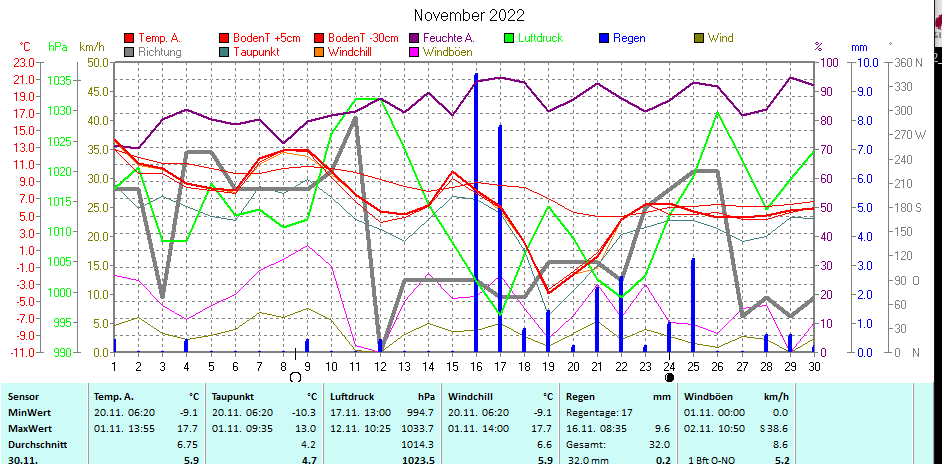Click the olive Wind legend swatch
Viewport: 942px width, 464px height.
(x=699, y=38)
